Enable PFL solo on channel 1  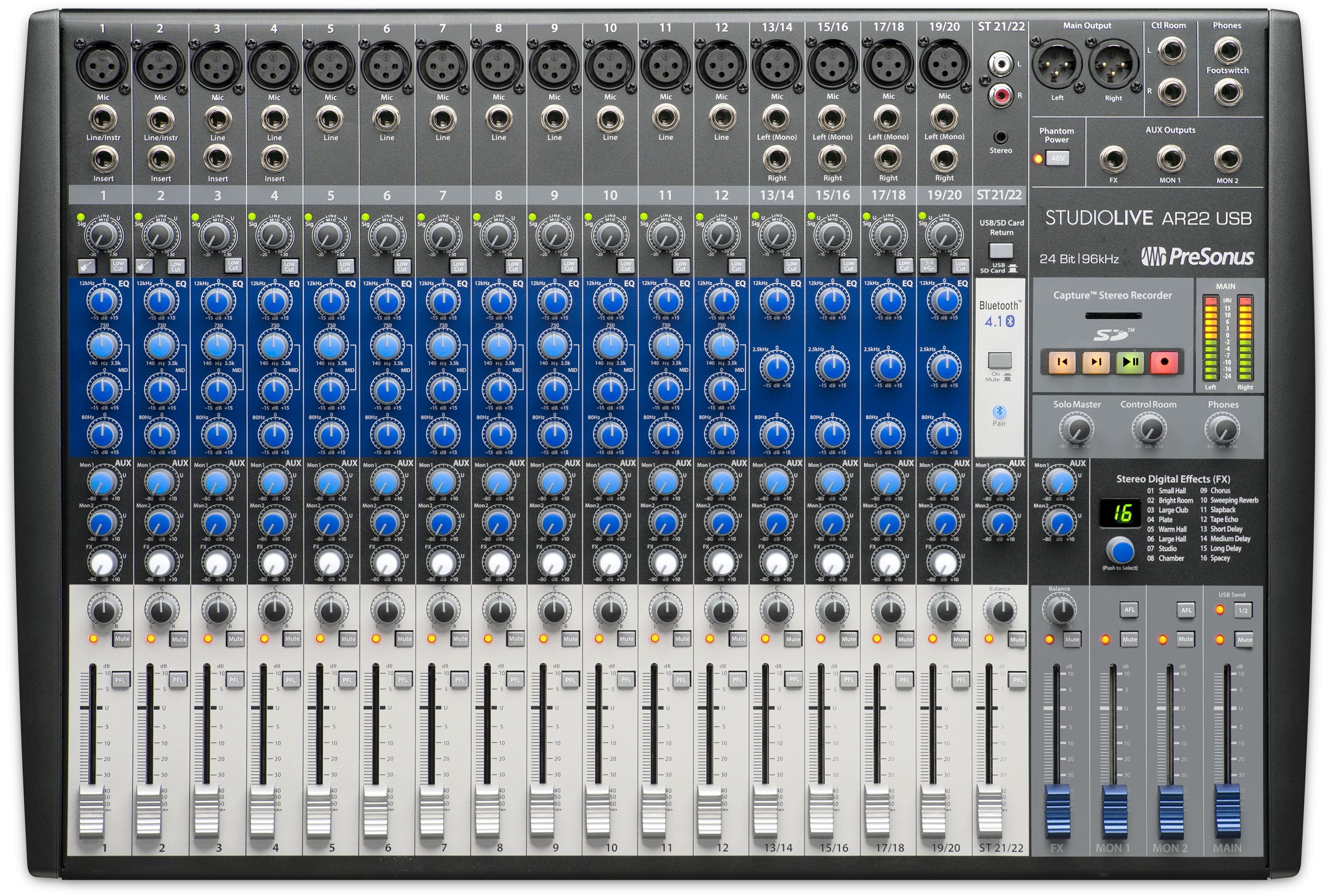click(x=121, y=680)
